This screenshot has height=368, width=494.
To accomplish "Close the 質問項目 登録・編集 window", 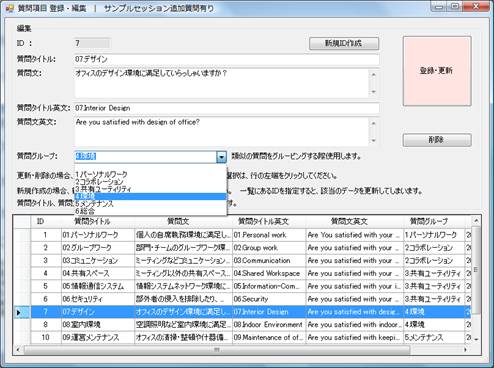I will click(476, 6).
